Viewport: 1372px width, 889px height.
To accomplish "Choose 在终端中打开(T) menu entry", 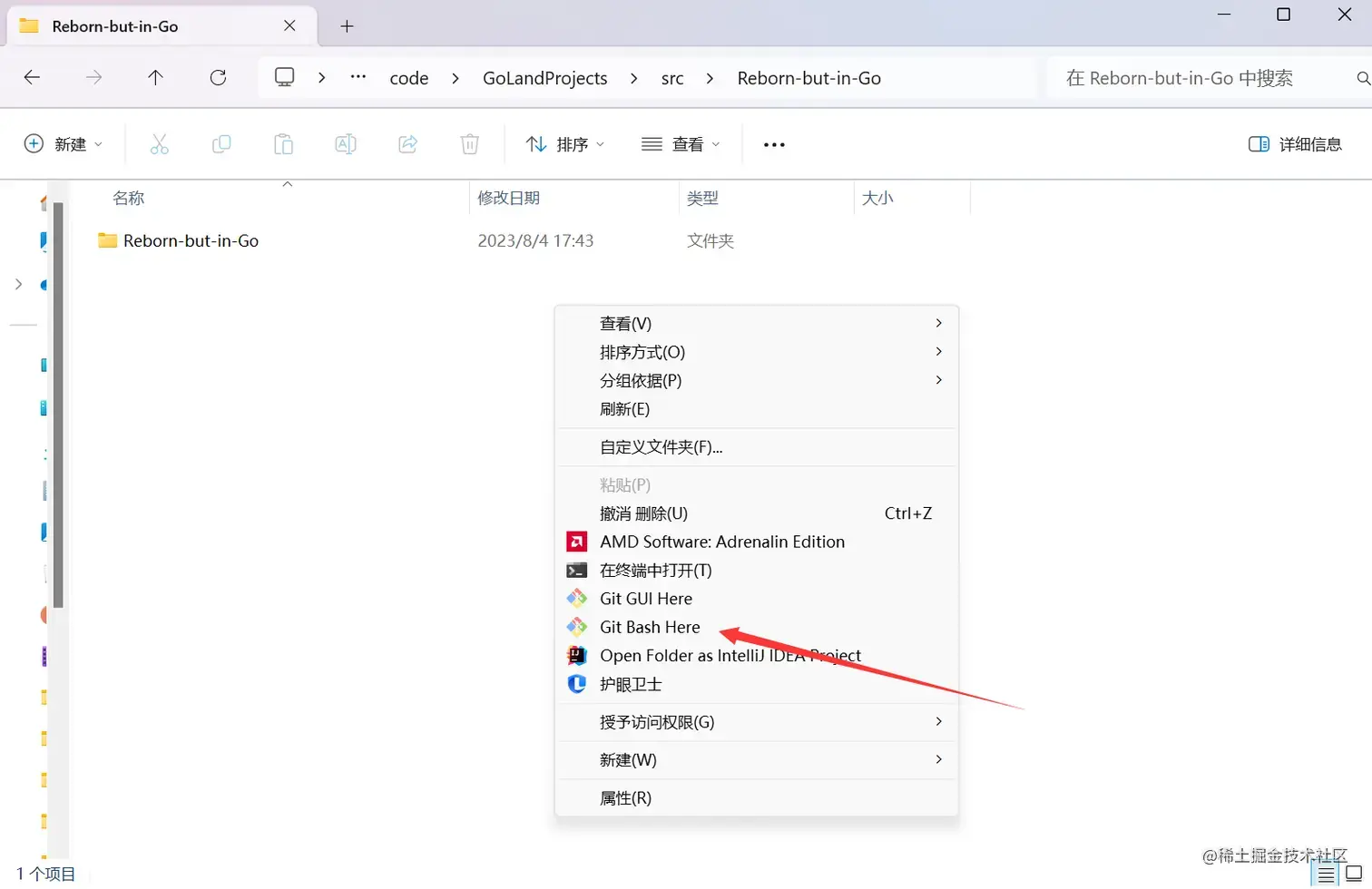I will coord(757,571).
